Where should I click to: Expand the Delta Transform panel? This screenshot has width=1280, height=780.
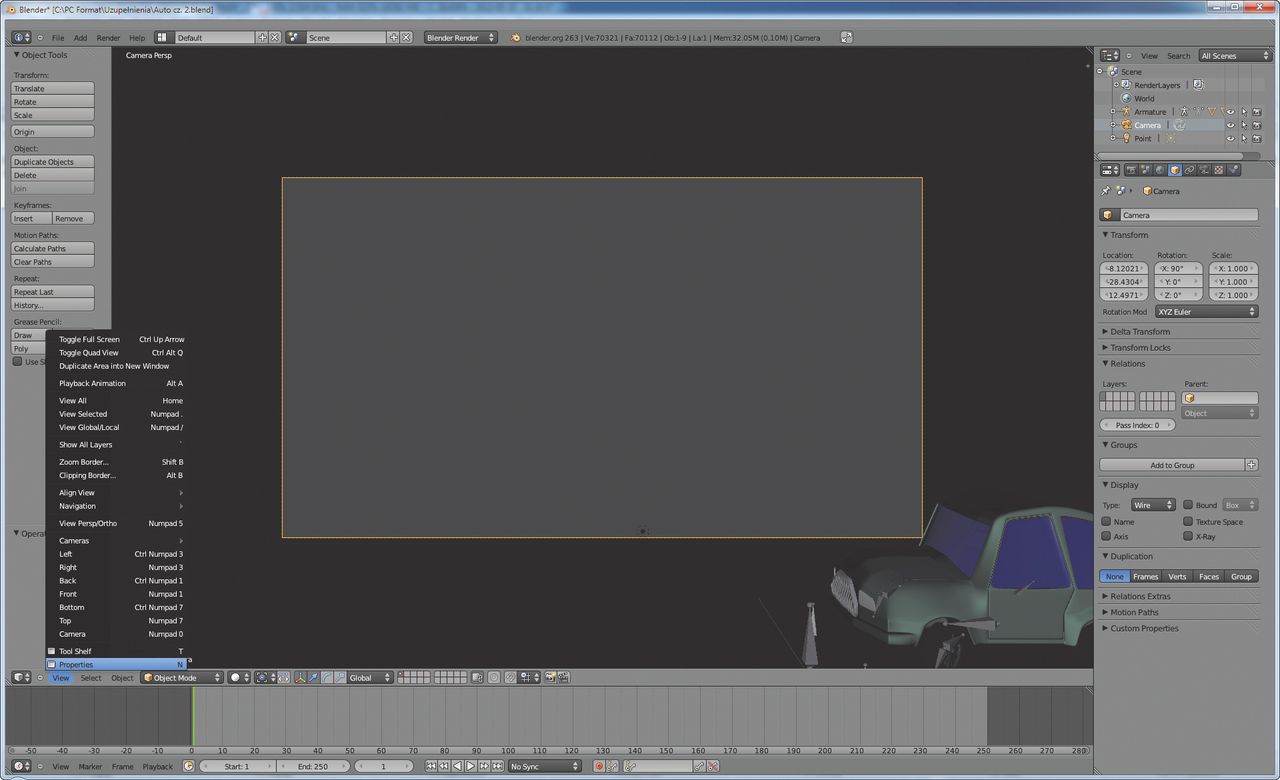[1140, 331]
